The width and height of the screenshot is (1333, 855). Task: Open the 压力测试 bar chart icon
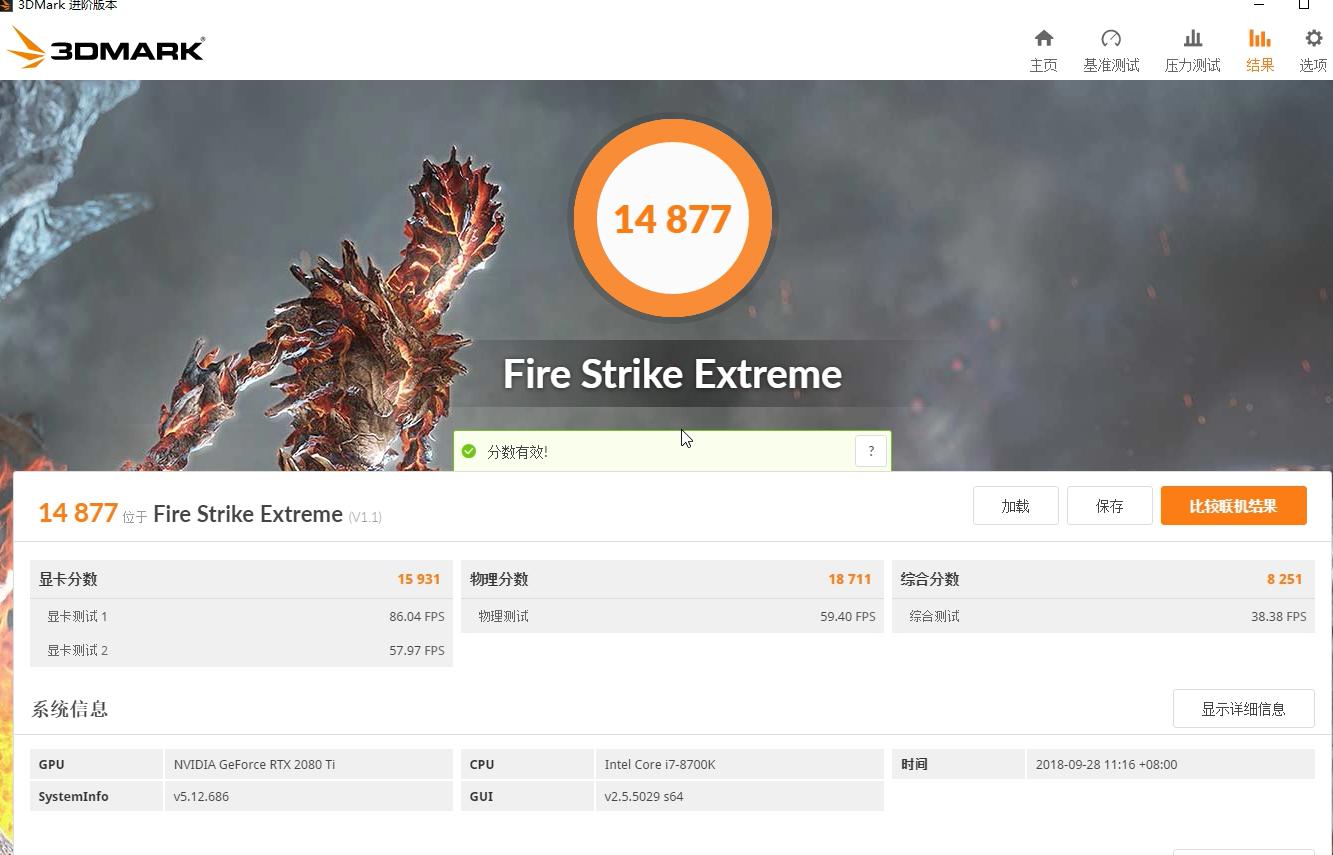click(x=1192, y=38)
